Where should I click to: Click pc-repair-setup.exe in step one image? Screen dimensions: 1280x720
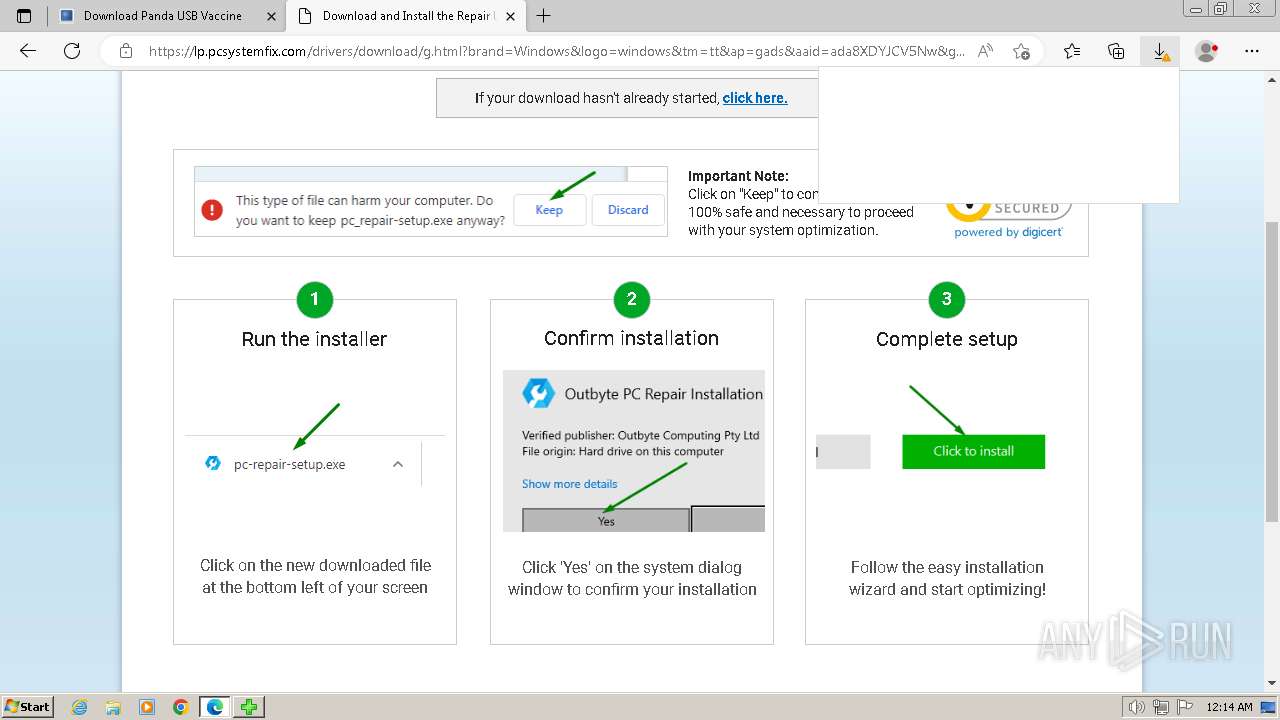[289, 464]
